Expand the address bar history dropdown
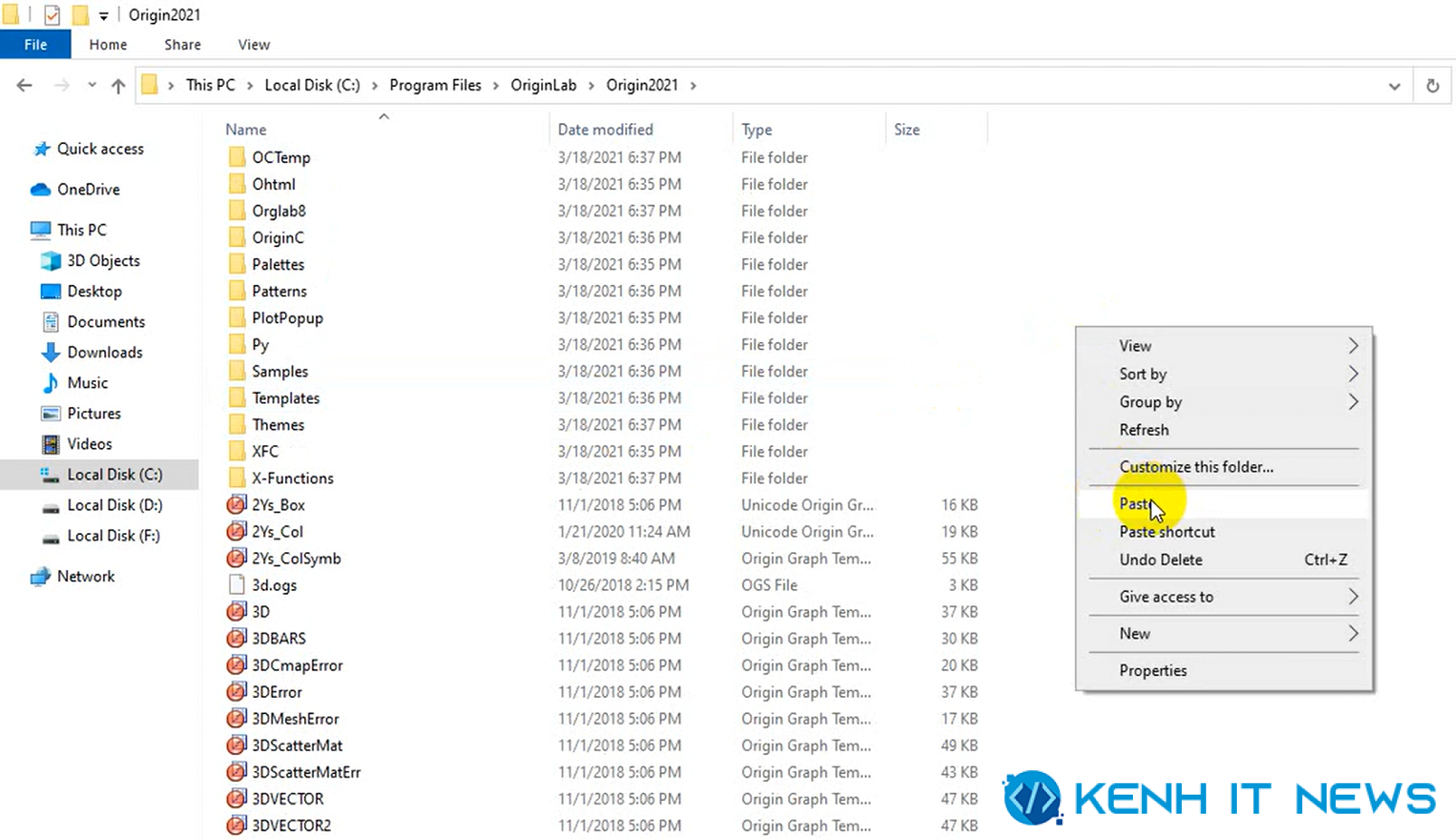Viewport: 1456px width, 839px height. [x=1394, y=86]
